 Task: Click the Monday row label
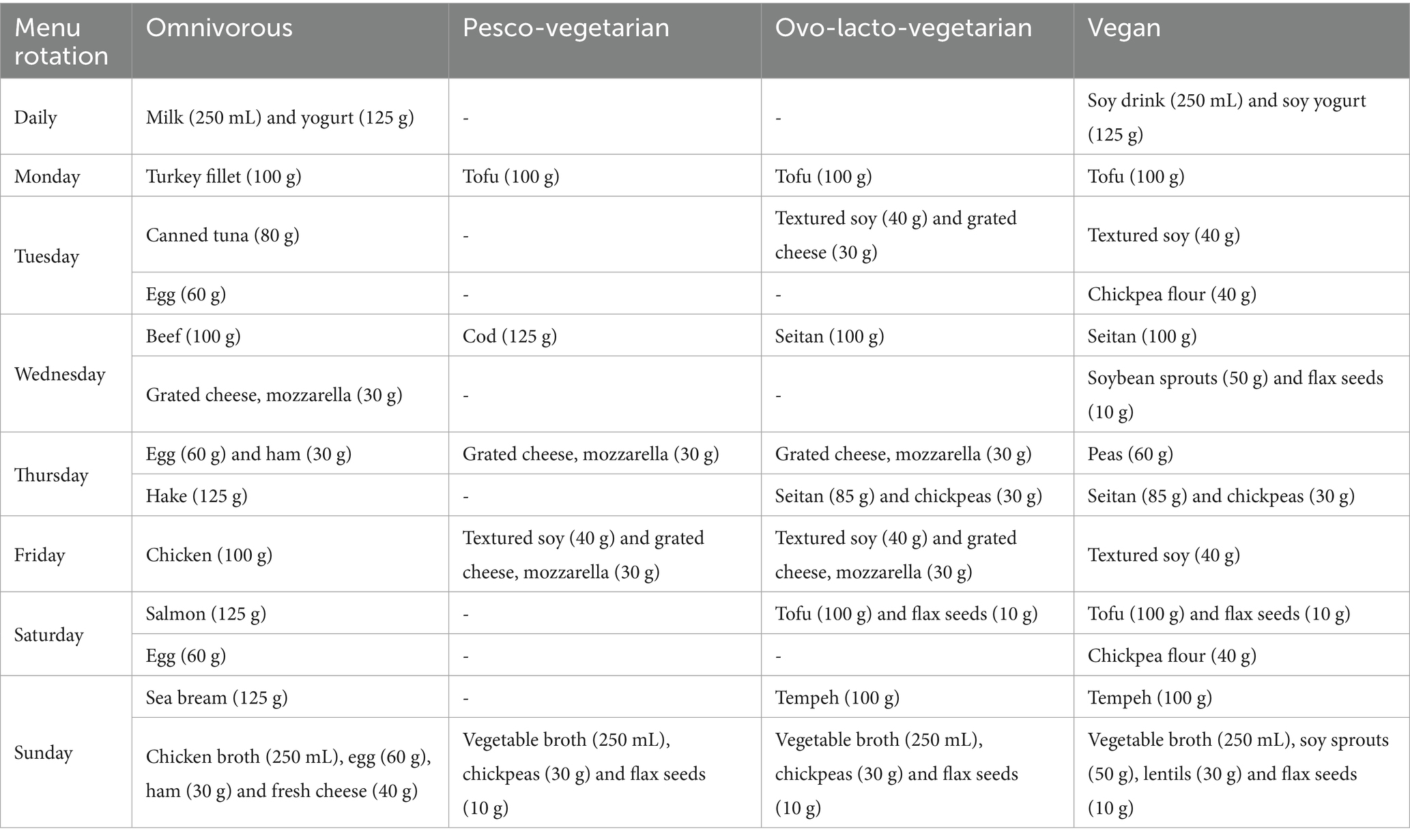pyautogui.click(x=47, y=177)
